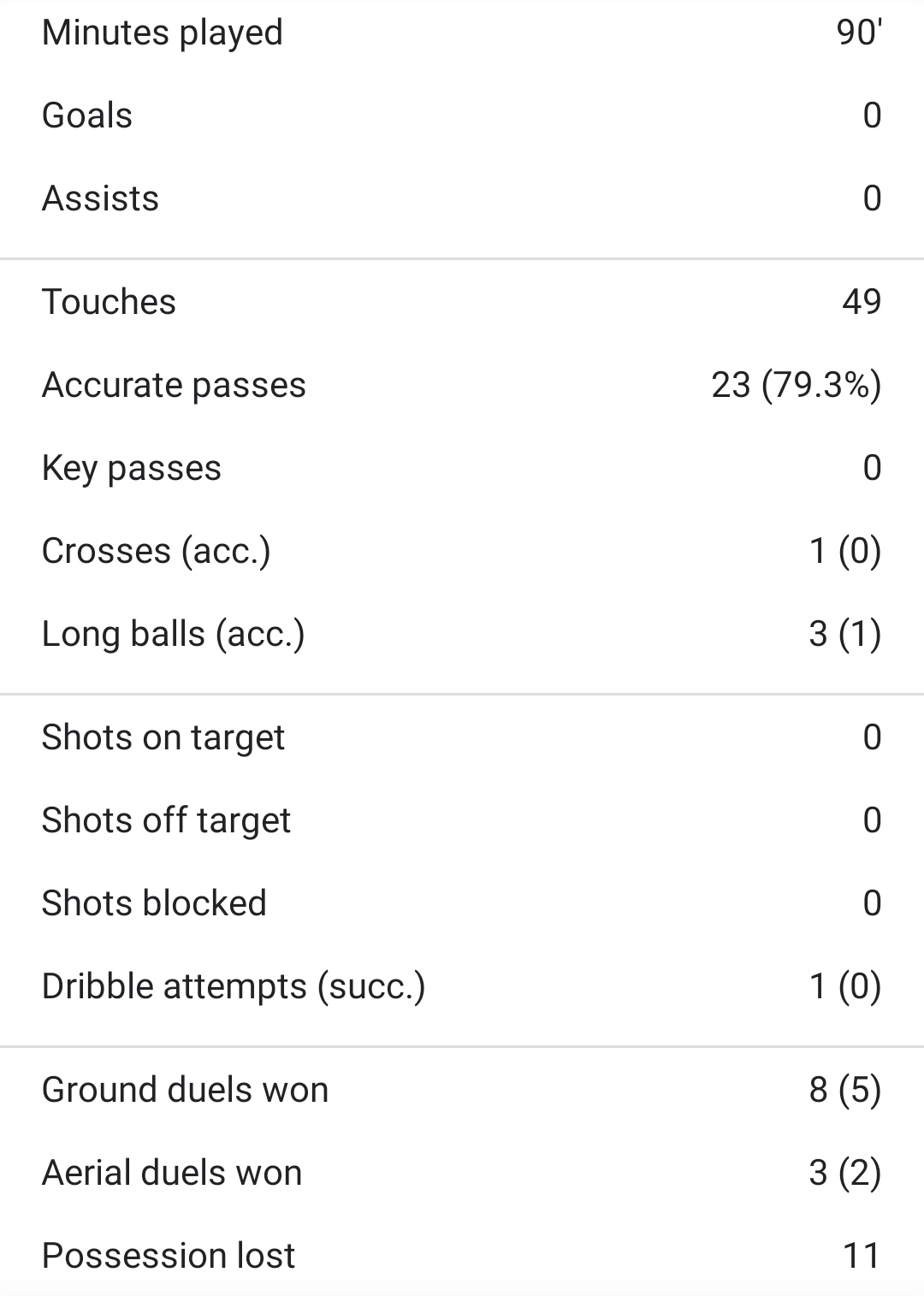The width and height of the screenshot is (924, 1296).
Task: Select the Long balls (acc.) label
Action: pos(173,634)
